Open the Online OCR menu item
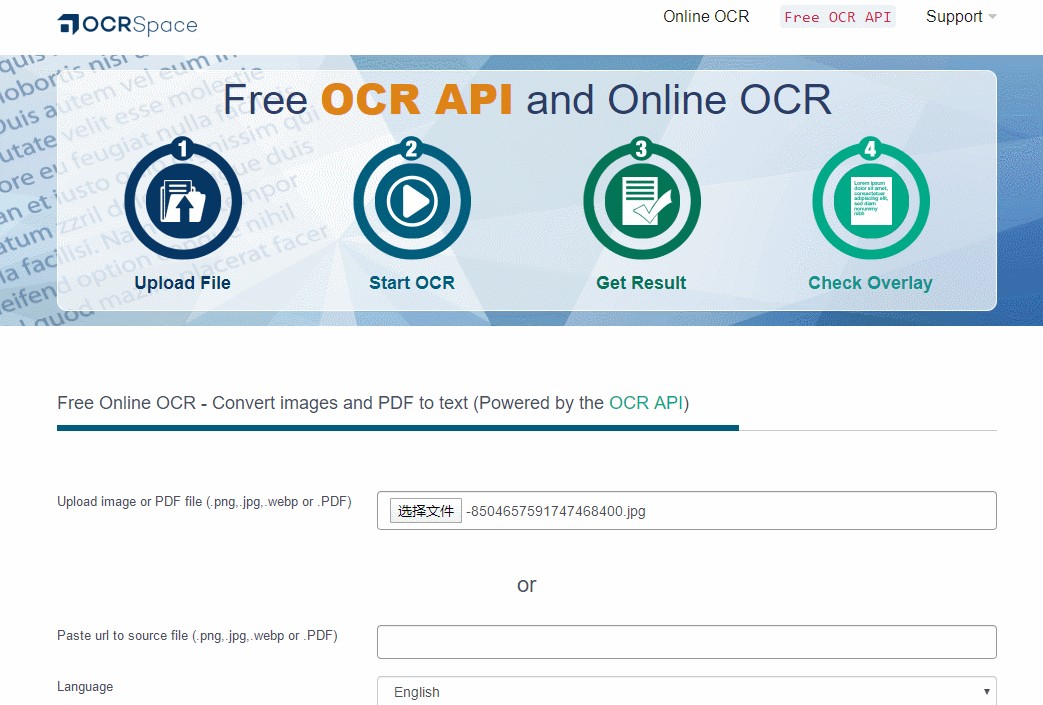 point(706,17)
